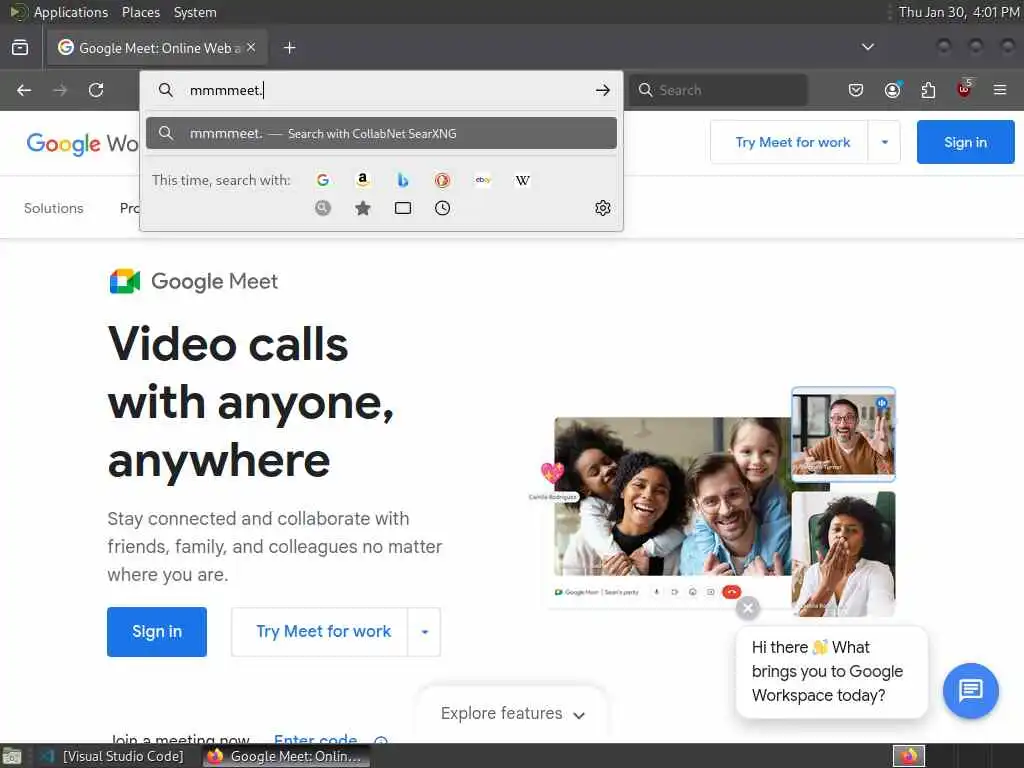Open the Places menu in top panel

point(140,12)
